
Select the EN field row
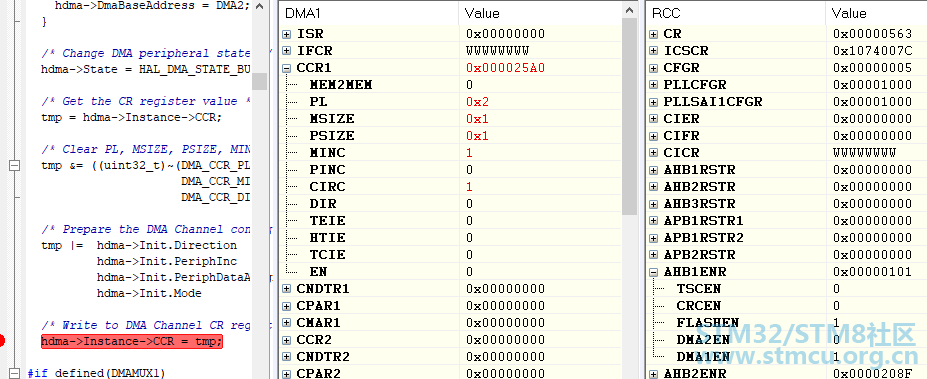click(x=450, y=272)
